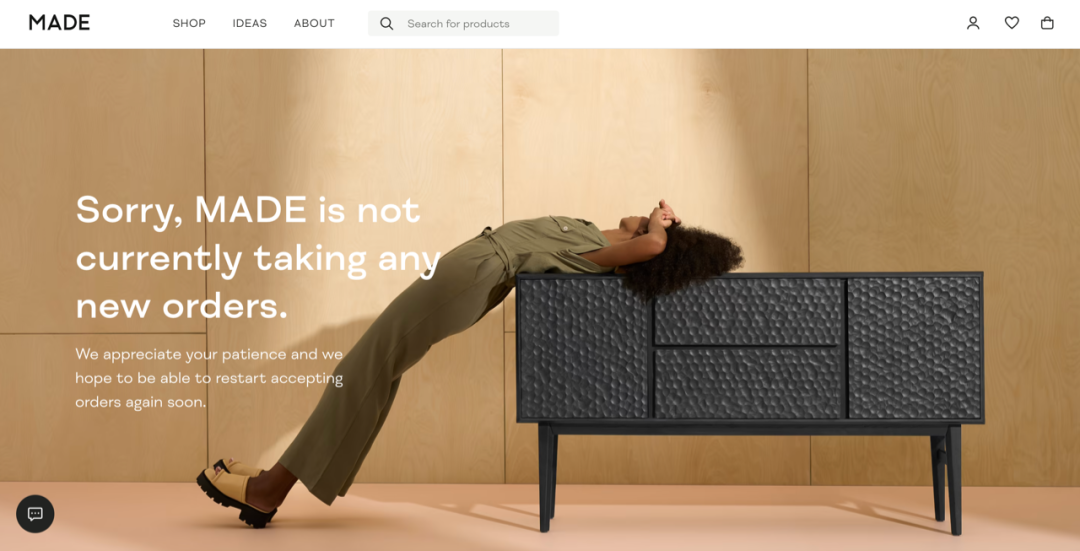The image size is (1080, 551).
Task: Click the woman's chunky yellow sandal
Action: [x=234, y=493]
